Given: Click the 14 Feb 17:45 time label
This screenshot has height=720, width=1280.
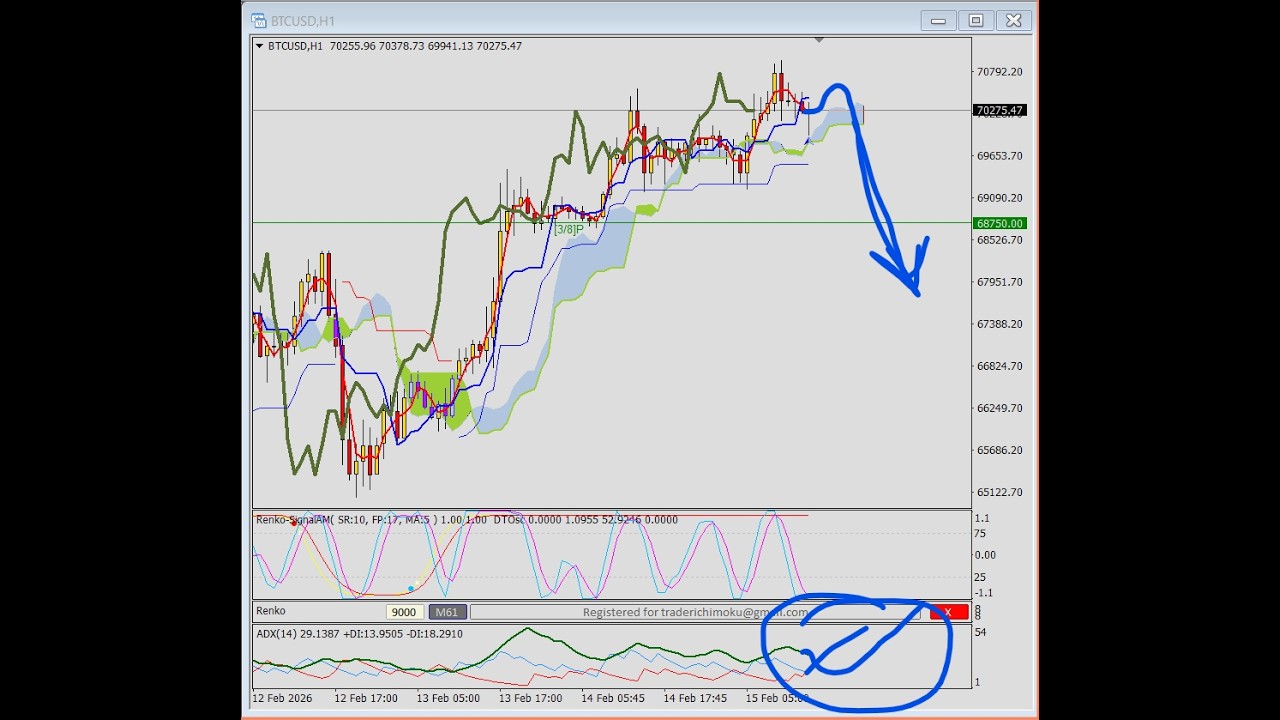Looking at the screenshot, I should click(x=695, y=698).
